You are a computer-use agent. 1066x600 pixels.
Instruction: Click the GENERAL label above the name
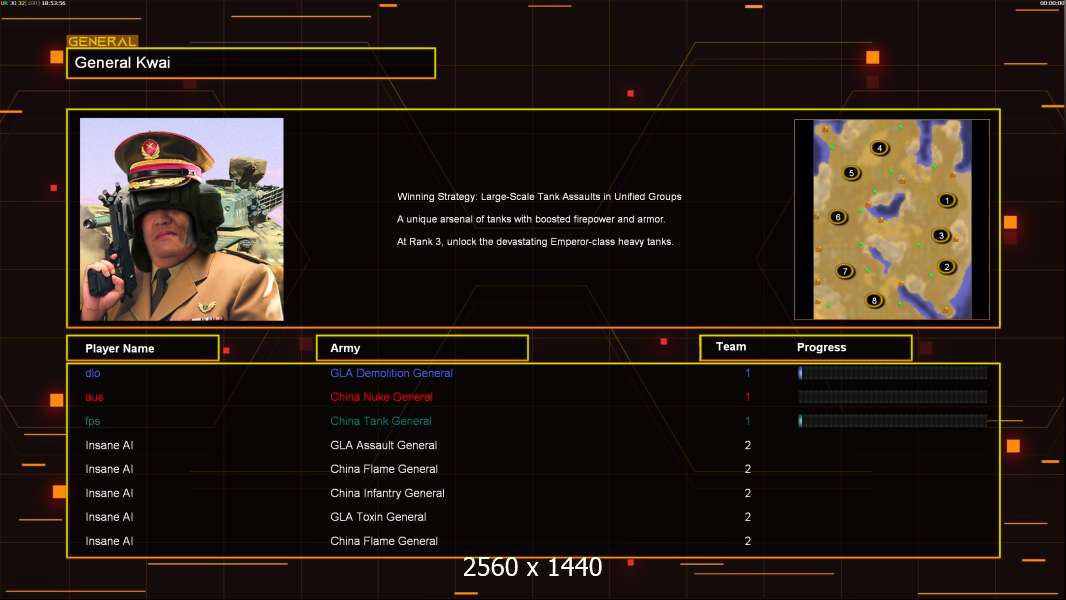(x=102, y=41)
